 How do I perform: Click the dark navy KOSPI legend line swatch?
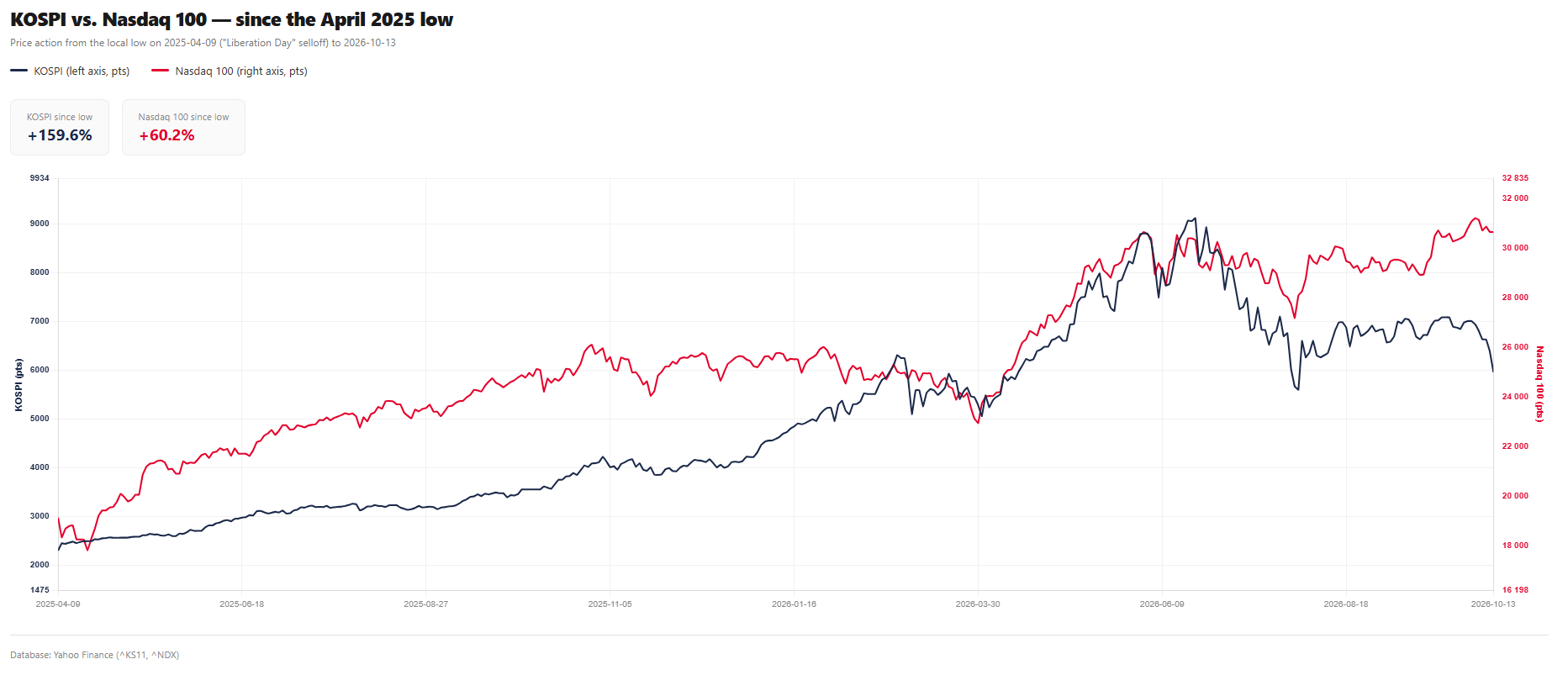(18, 71)
